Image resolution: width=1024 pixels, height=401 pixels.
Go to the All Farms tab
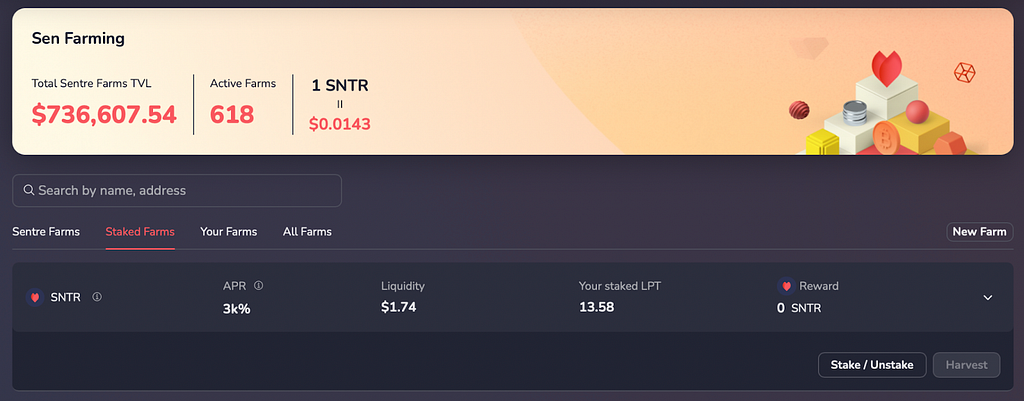(307, 232)
